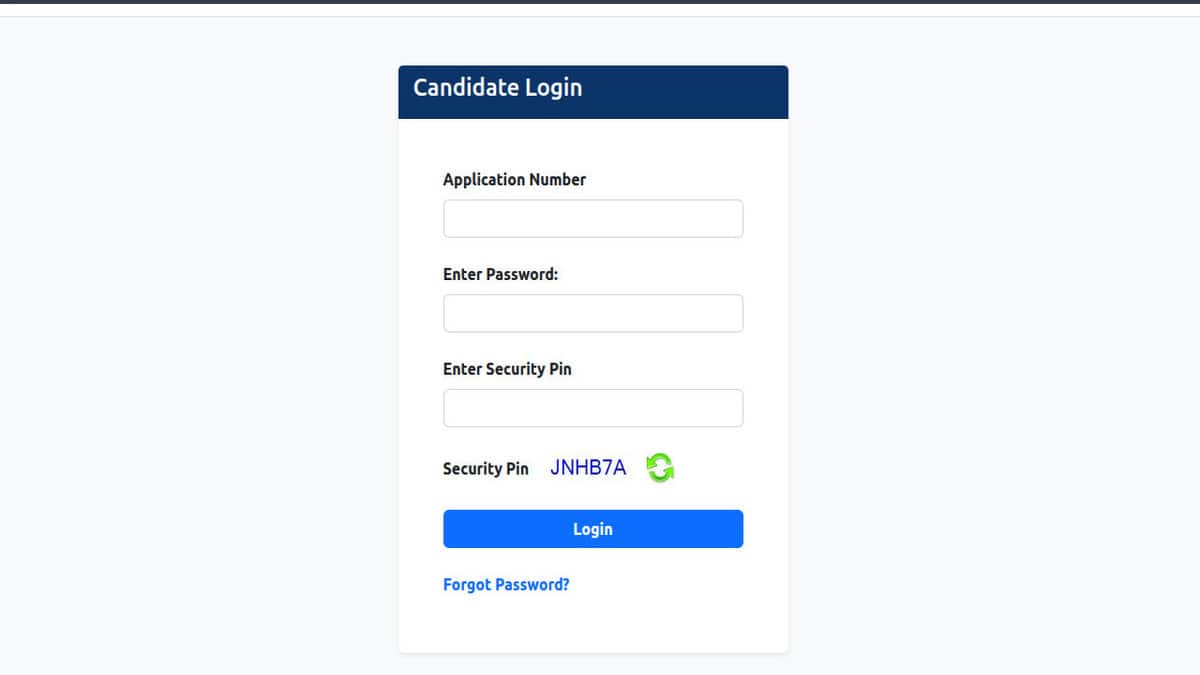1200x675 pixels.
Task: Click the JNHB7A captcha code text
Action: click(x=588, y=467)
